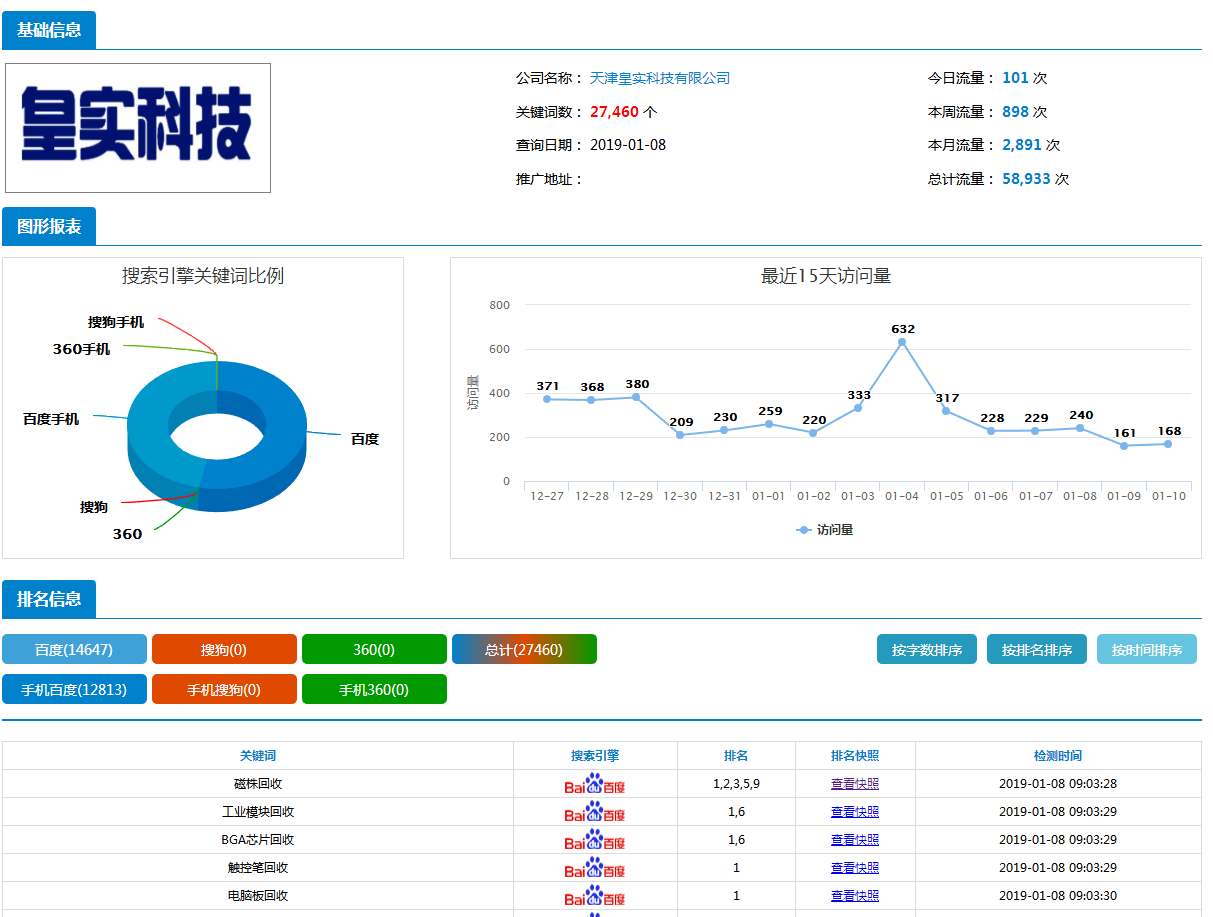Click the 皇实科技 company logo image

[138, 128]
